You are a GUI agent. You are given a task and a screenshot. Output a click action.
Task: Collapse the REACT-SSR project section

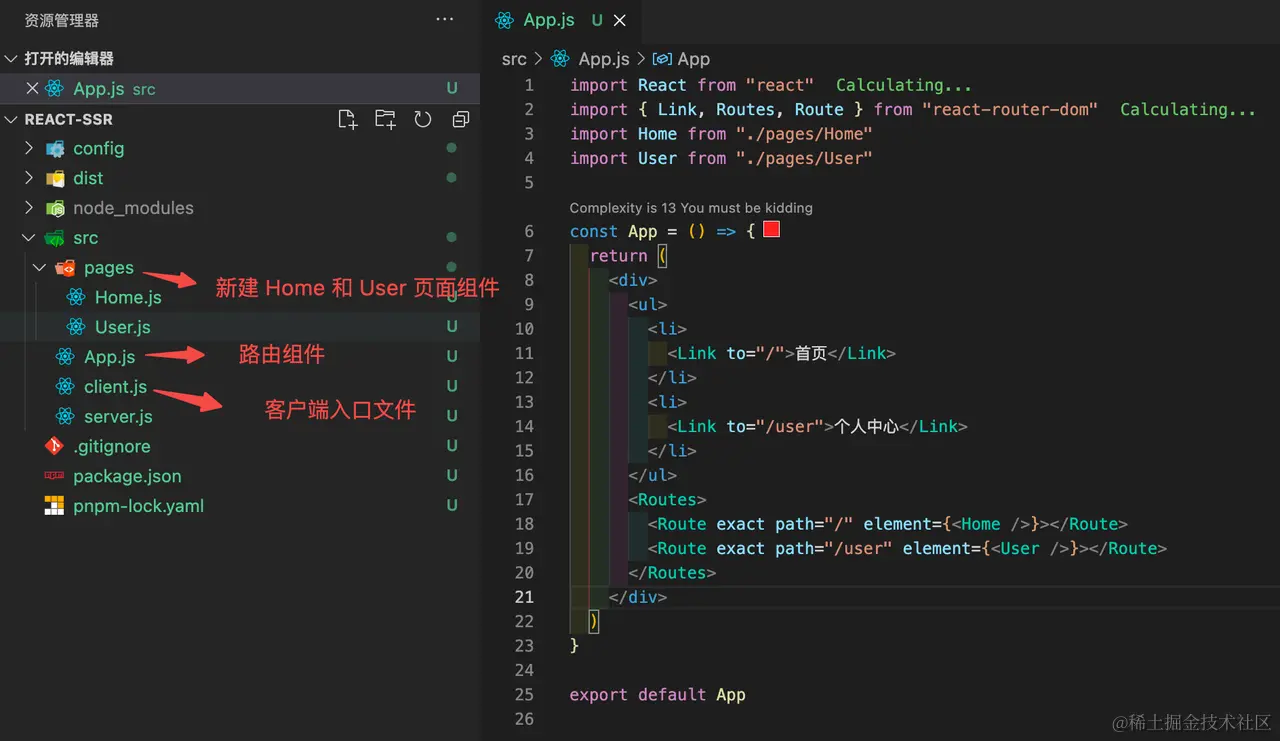(12, 119)
